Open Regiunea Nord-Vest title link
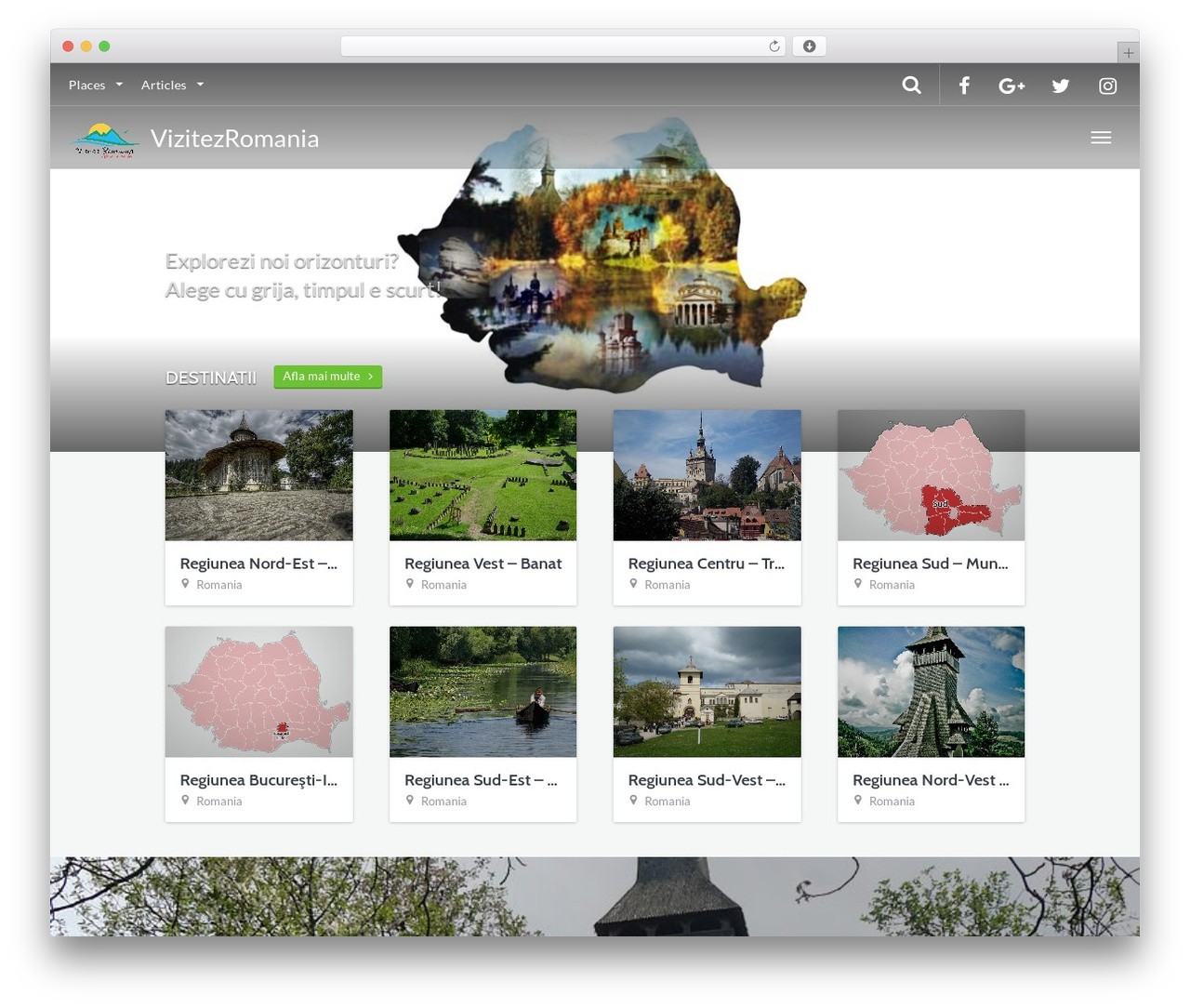 931,780
